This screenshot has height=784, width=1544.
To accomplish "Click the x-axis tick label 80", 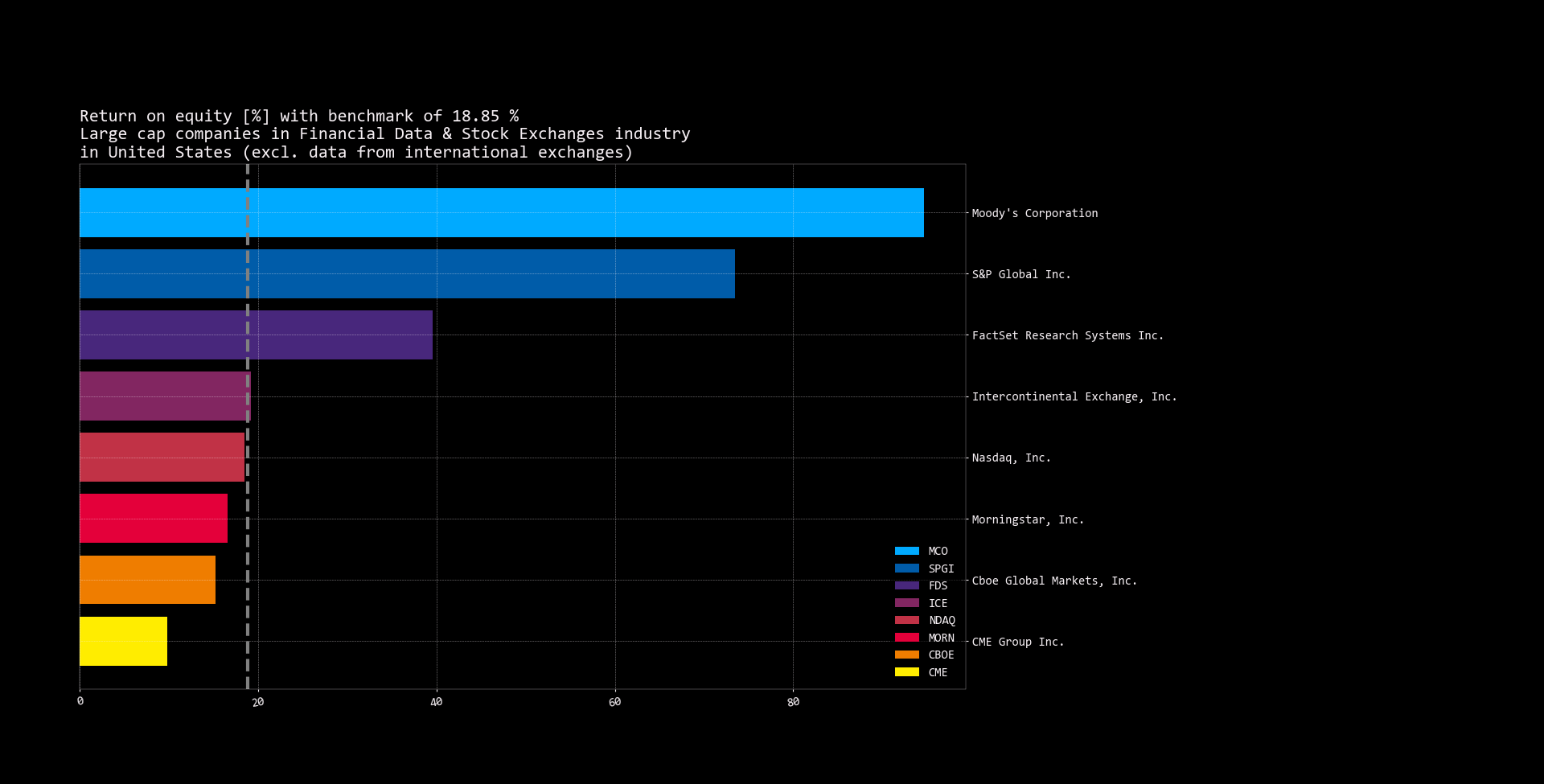I will coord(794,702).
